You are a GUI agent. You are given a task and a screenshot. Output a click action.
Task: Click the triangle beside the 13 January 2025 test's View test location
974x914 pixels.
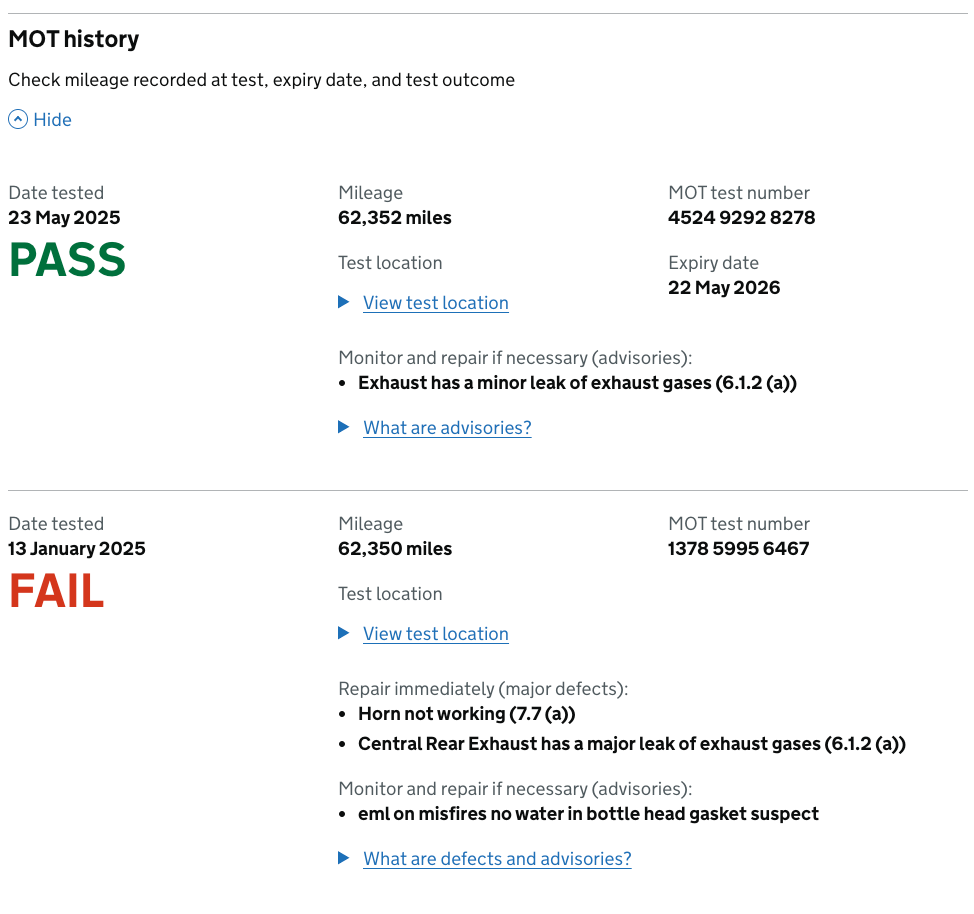[344, 633]
